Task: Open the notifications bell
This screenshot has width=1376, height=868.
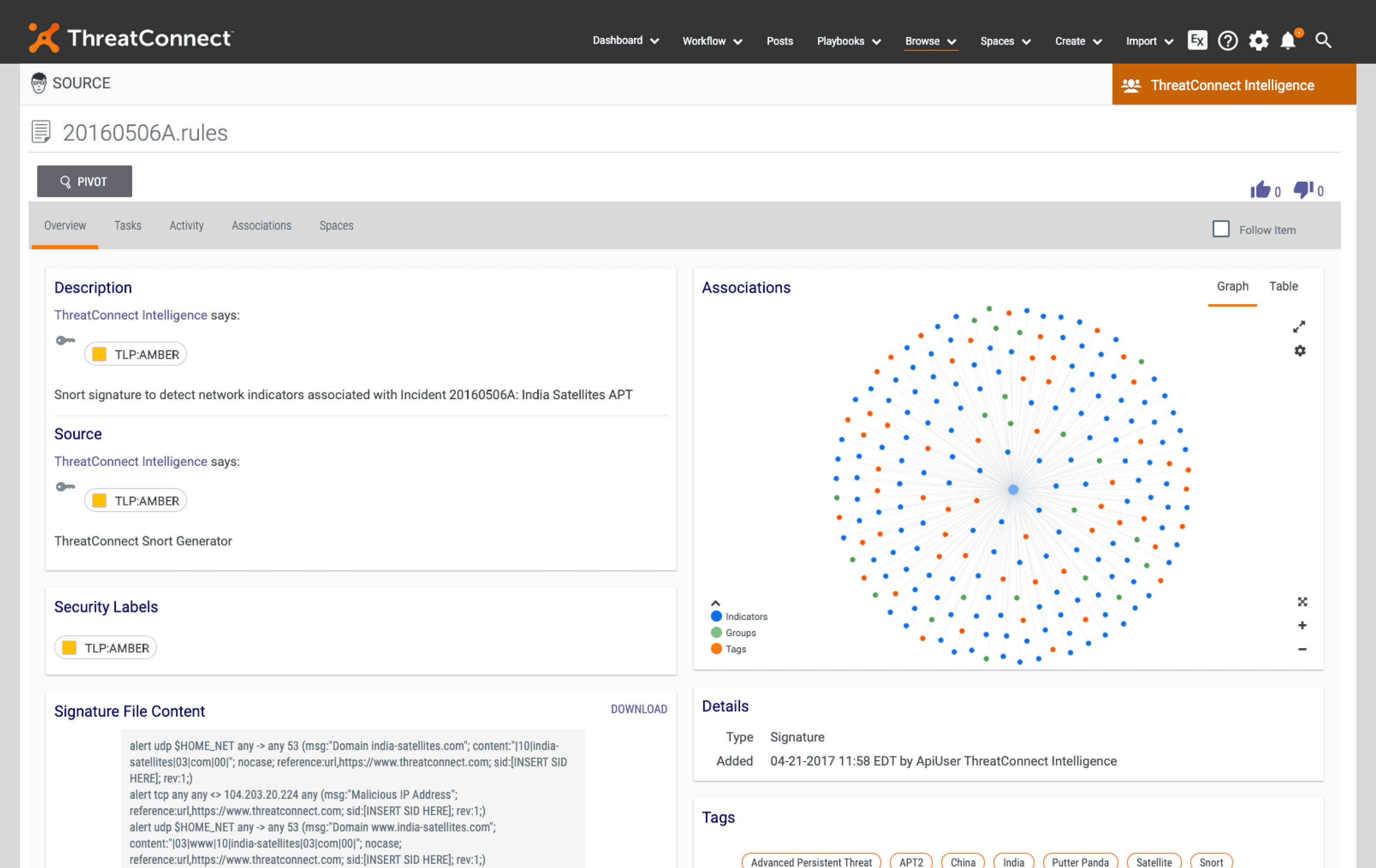Action: click(x=1287, y=41)
